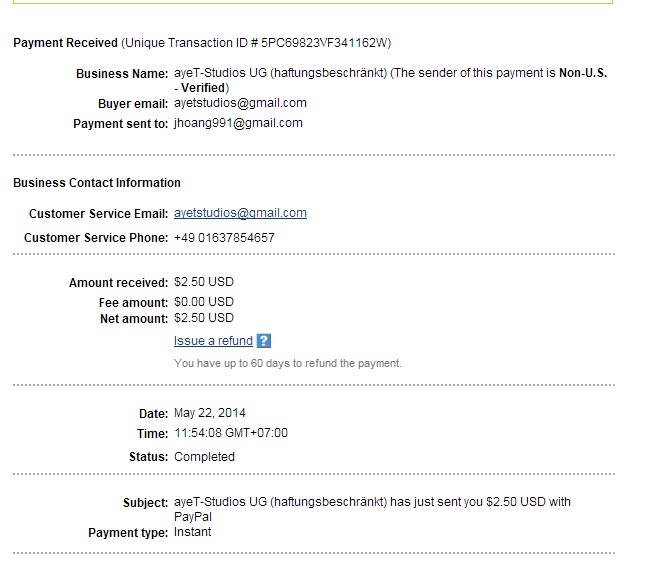Image resolution: width=646 pixels, height=584 pixels.
Task: Click the Fee amount $0.00 USD value
Action: pyautogui.click(x=203, y=301)
